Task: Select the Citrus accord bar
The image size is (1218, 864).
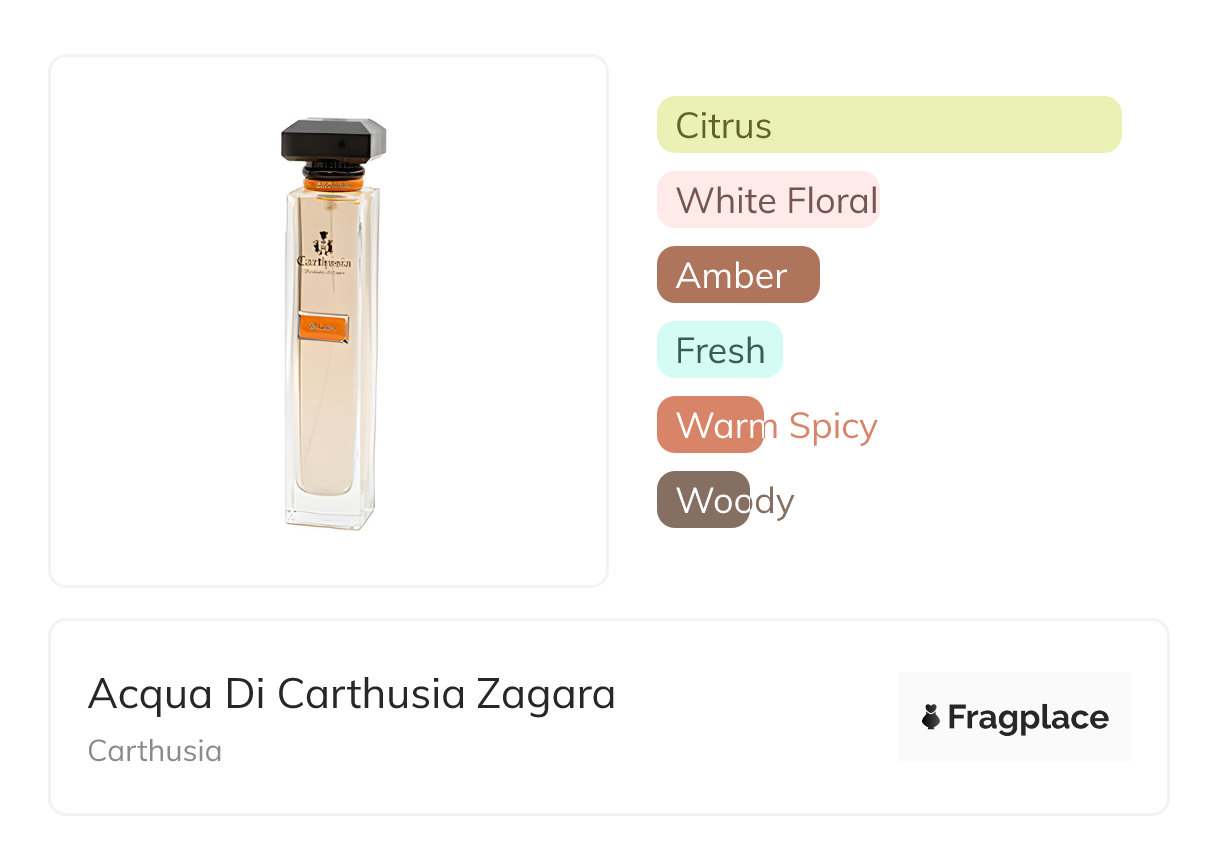Action: click(889, 125)
